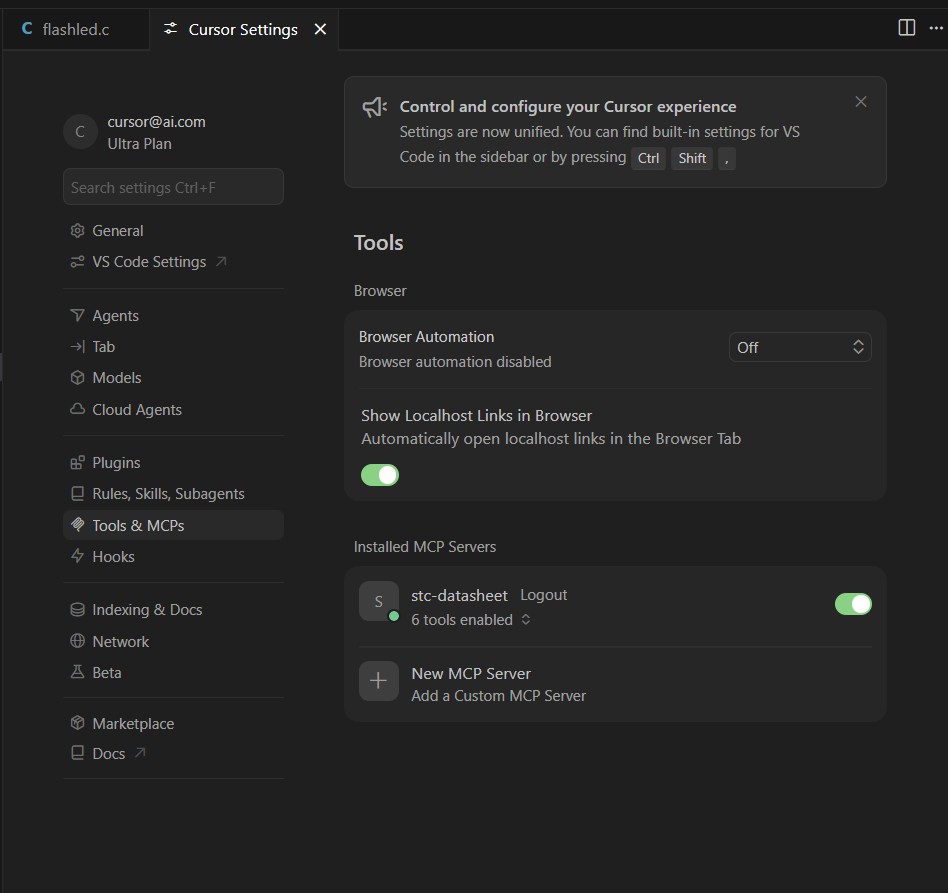Click the Network globe icon
This screenshot has height=893, width=948.
pyautogui.click(x=77, y=641)
